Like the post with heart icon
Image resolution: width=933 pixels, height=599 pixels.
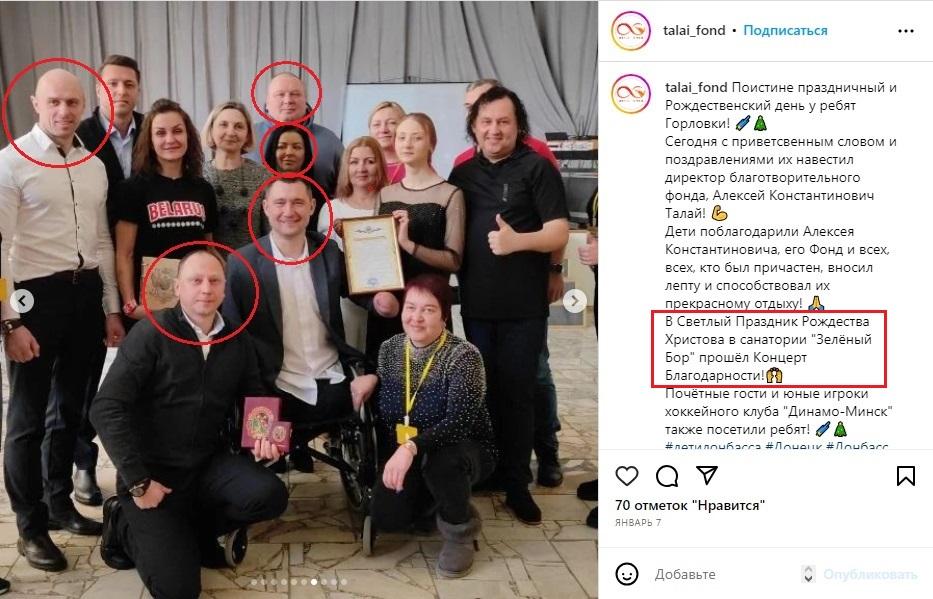[x=627, y=476]
